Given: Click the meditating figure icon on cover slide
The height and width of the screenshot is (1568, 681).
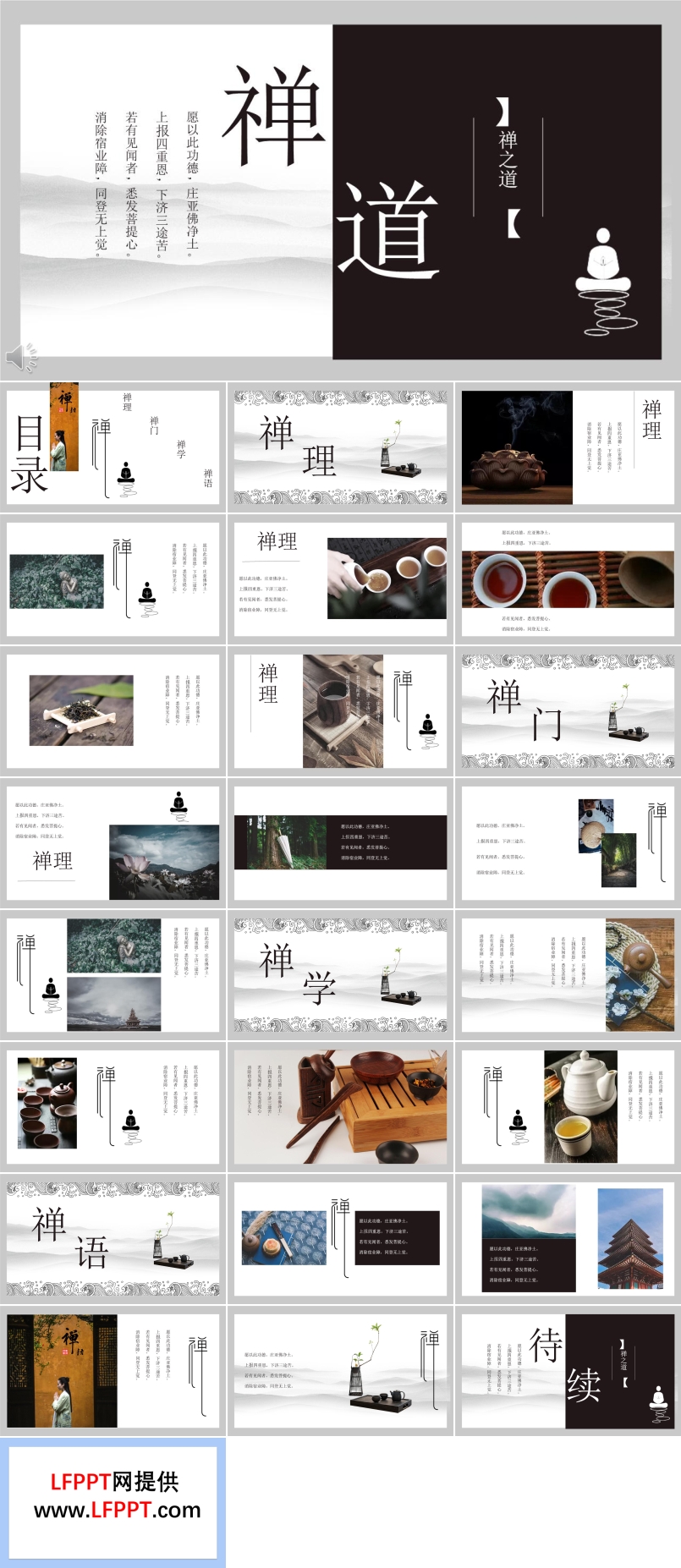Looking at the screenshot, I should point(603,280).
